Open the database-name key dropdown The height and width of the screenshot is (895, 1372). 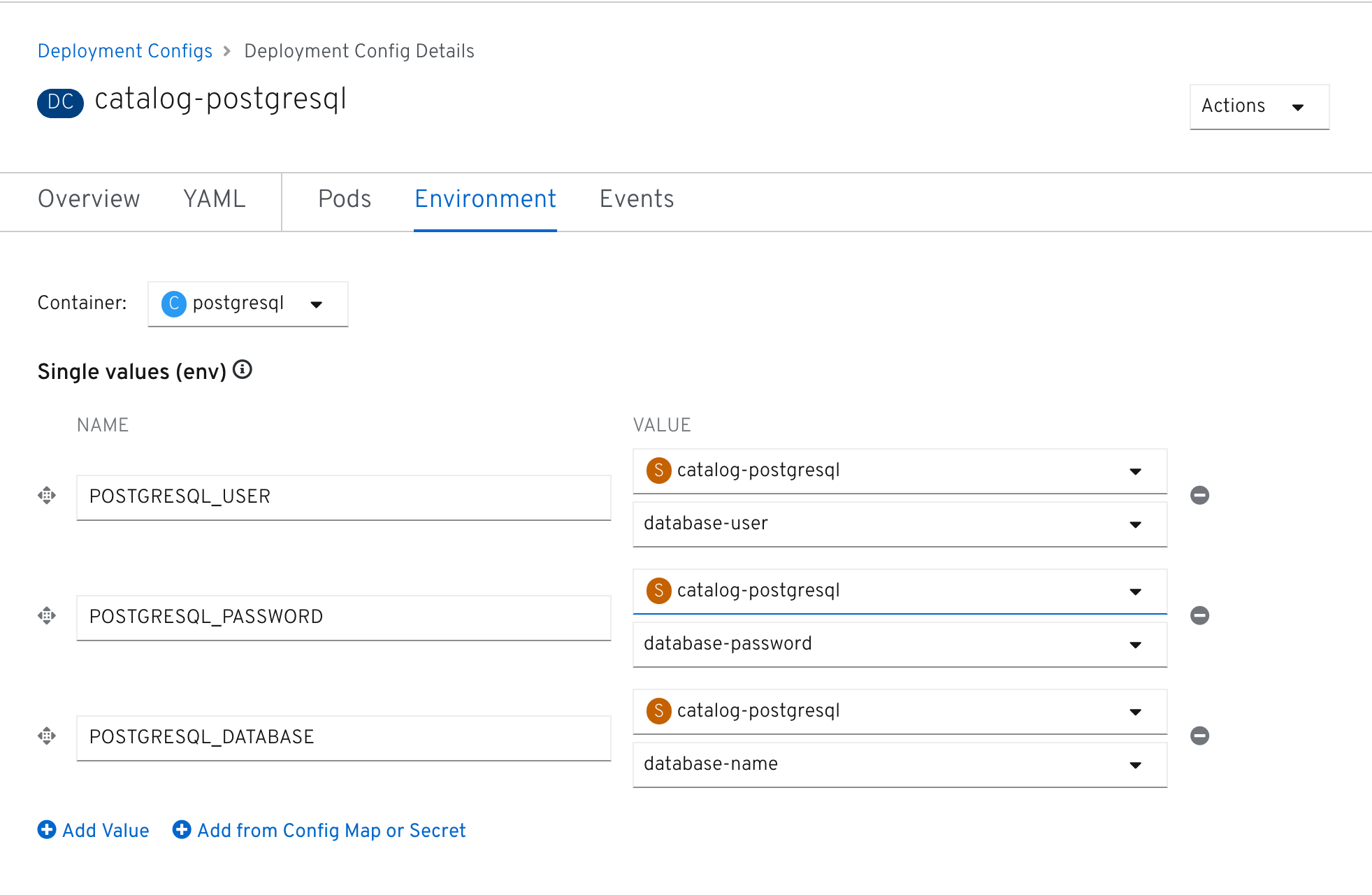pos(900,764)
